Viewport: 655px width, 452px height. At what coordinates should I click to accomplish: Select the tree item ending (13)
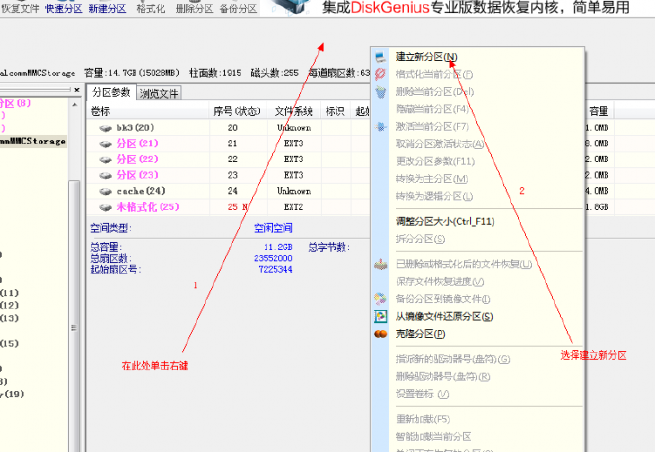point(10,318)
